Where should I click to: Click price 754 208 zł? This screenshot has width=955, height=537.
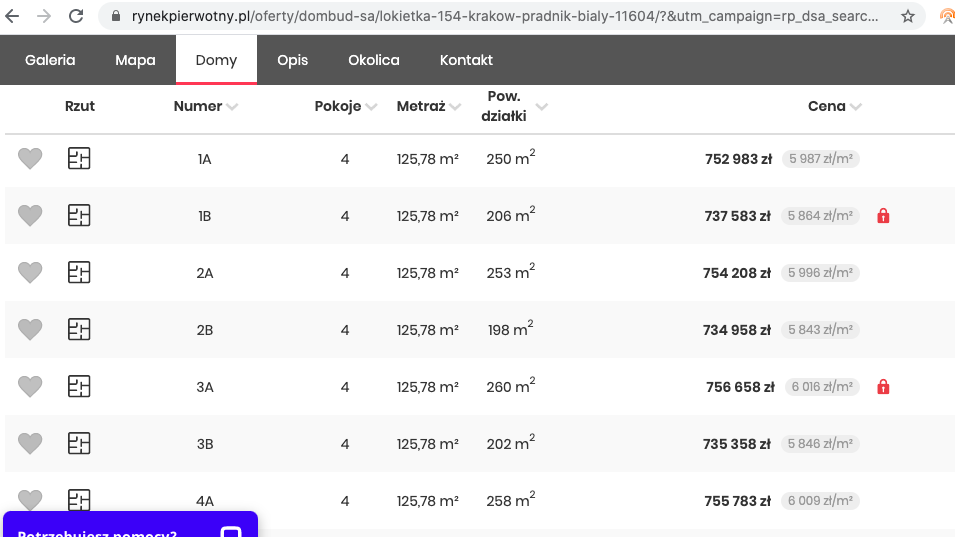737,273
